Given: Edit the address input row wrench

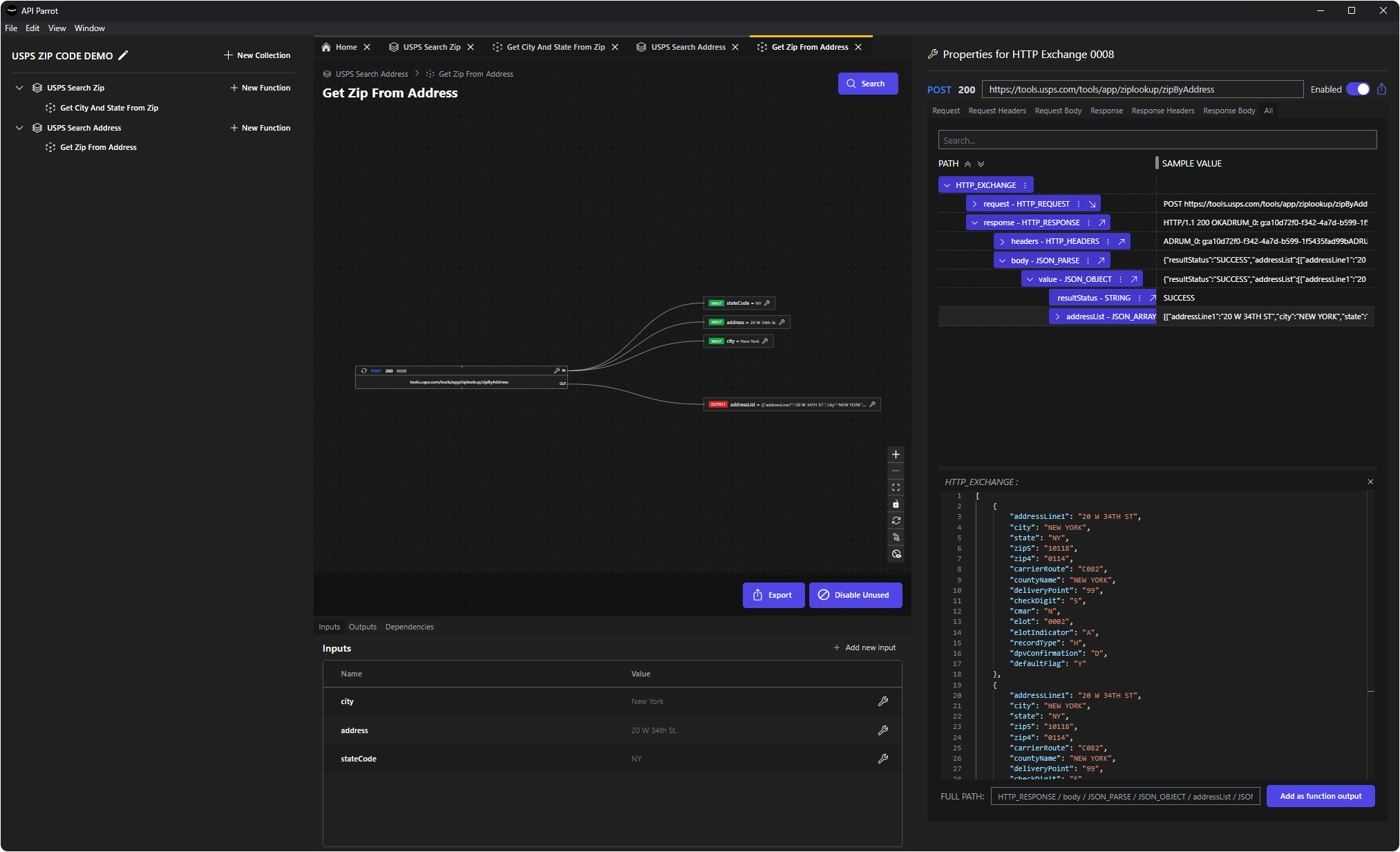Looking at the screenshot, I should click(882, 730).
